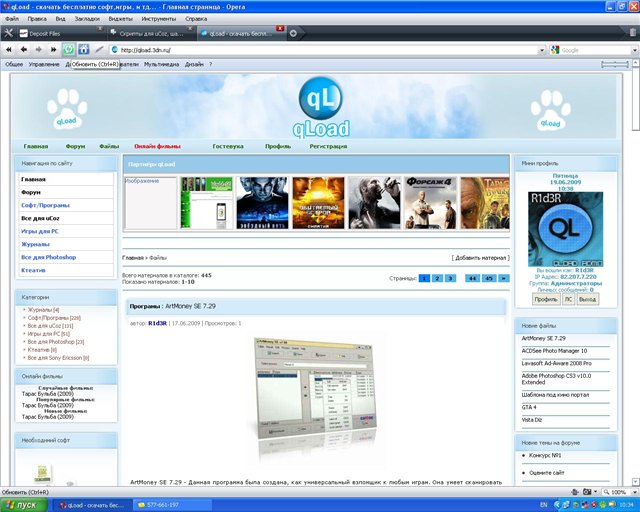640x512 pixels.
Task: Open Онлайн фильмы in site navigation
Action: 157,146
